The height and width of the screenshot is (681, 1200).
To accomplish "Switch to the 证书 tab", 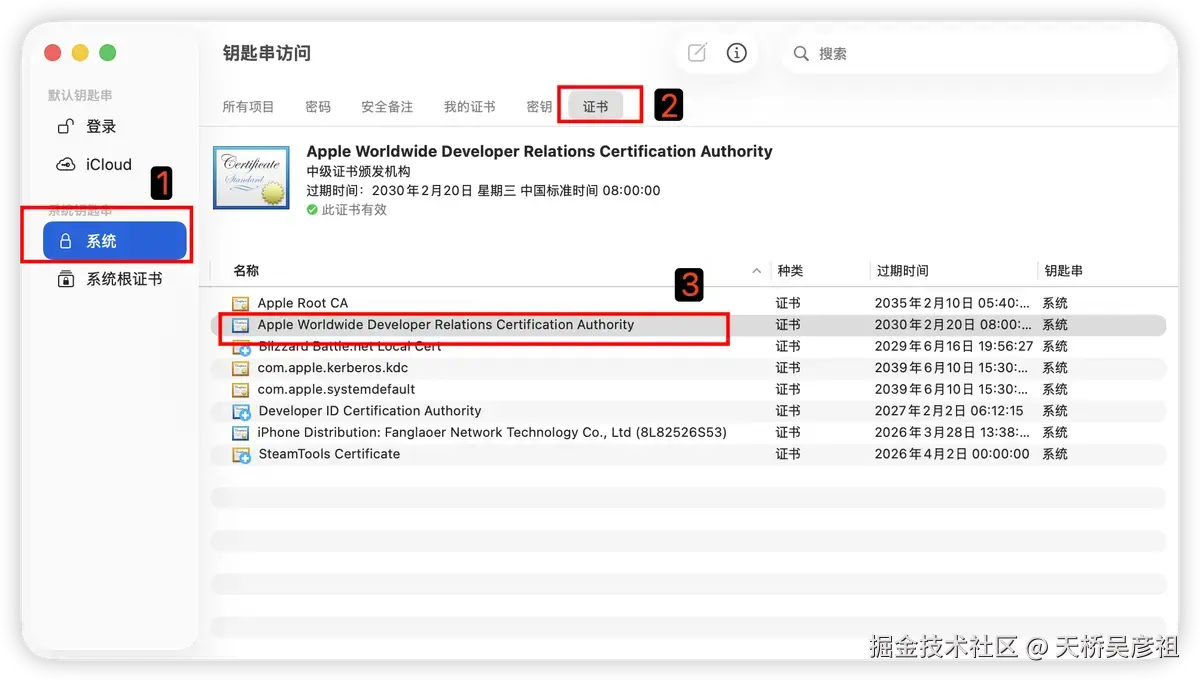I will [x=596, y=107].
